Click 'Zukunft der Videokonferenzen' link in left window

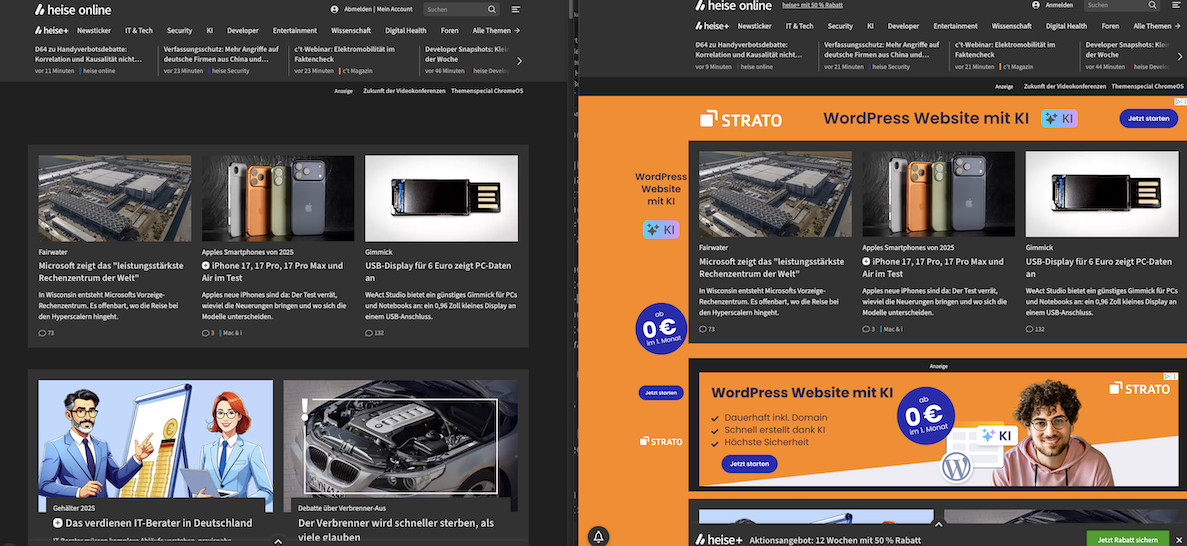pos(404,91)
